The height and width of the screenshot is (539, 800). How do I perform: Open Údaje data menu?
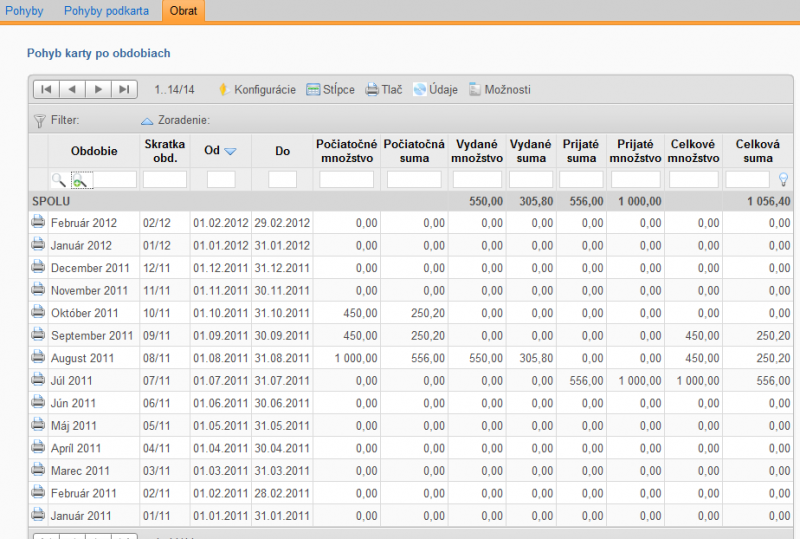click(x=435, y=90)
